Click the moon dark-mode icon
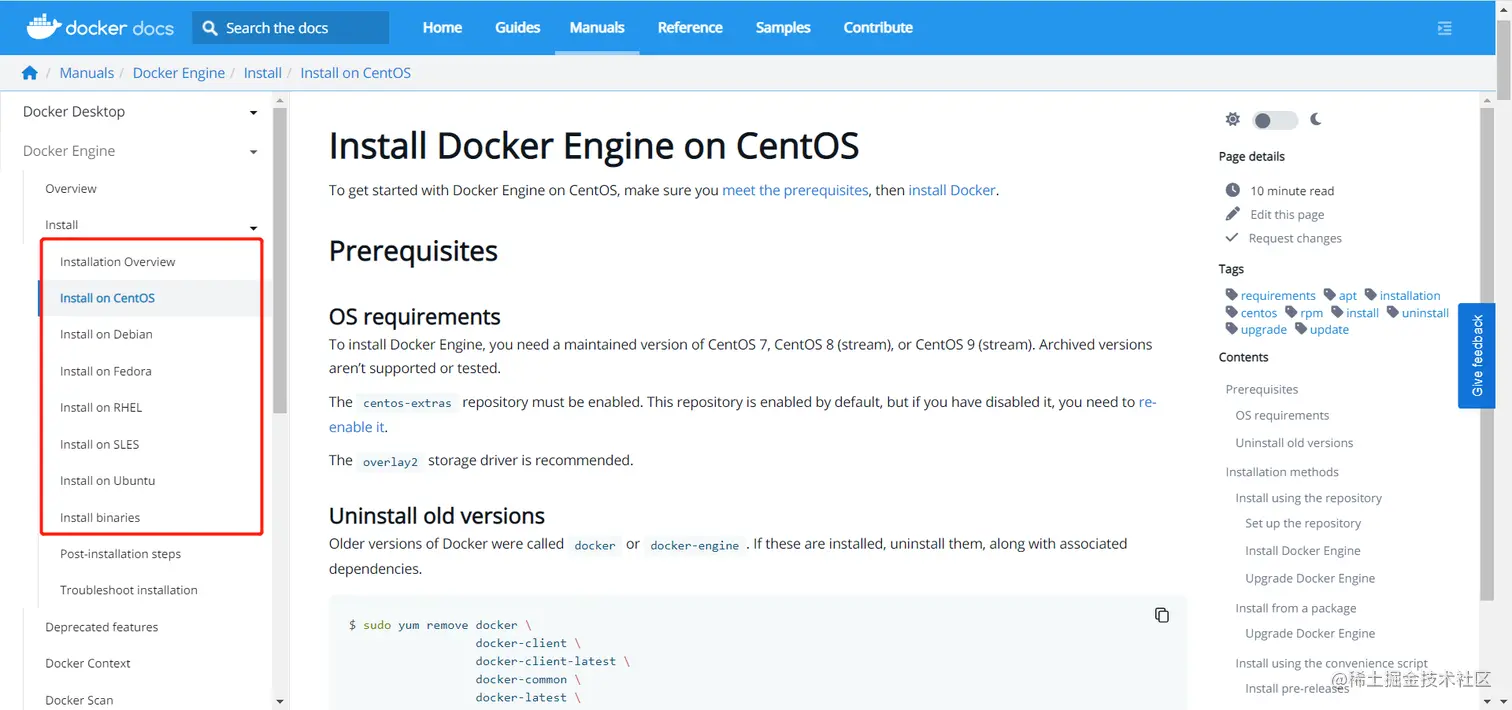 click(x=1316, y=120)
